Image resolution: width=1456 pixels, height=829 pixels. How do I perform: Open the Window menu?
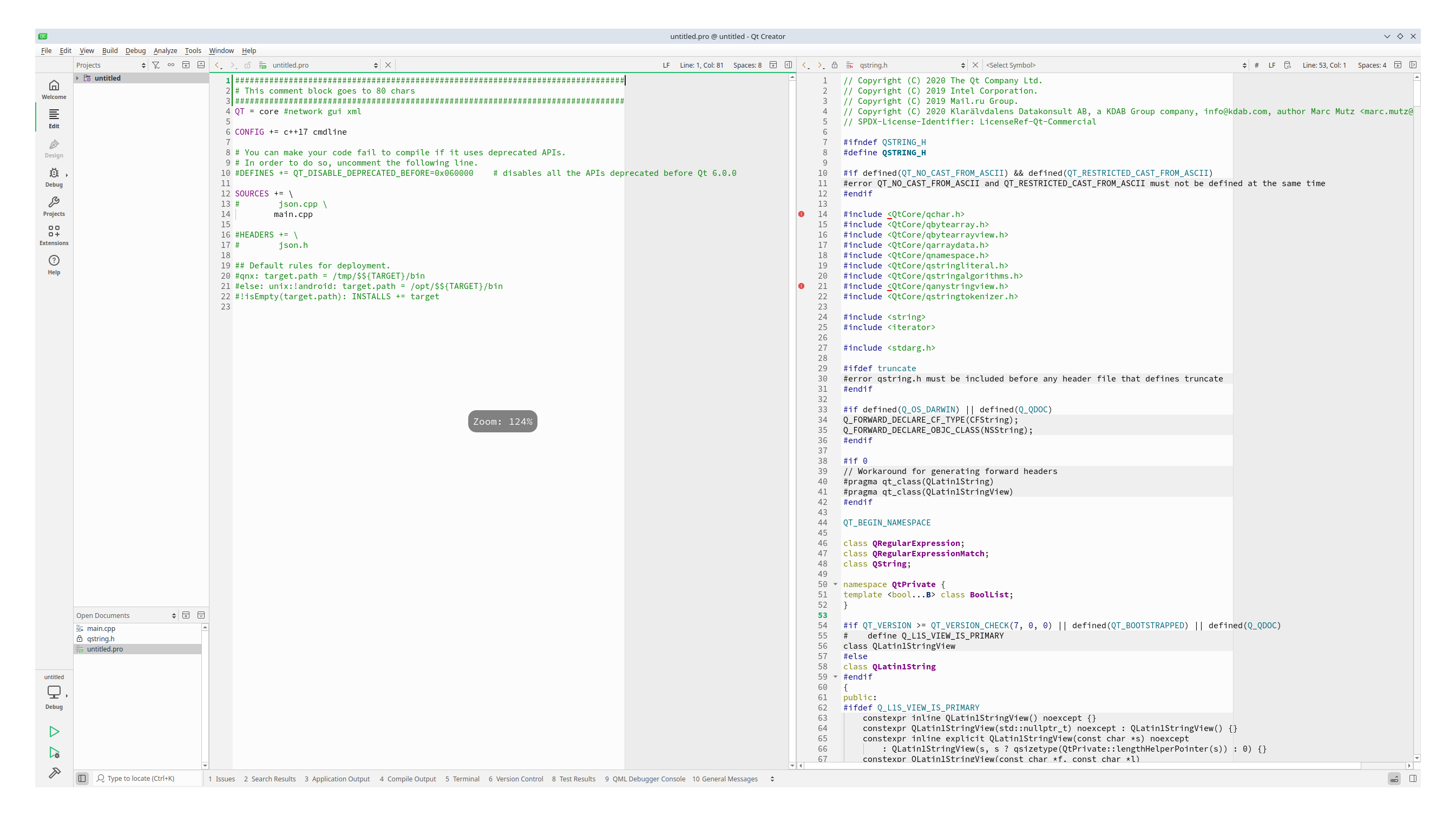(x=221, y=50)
